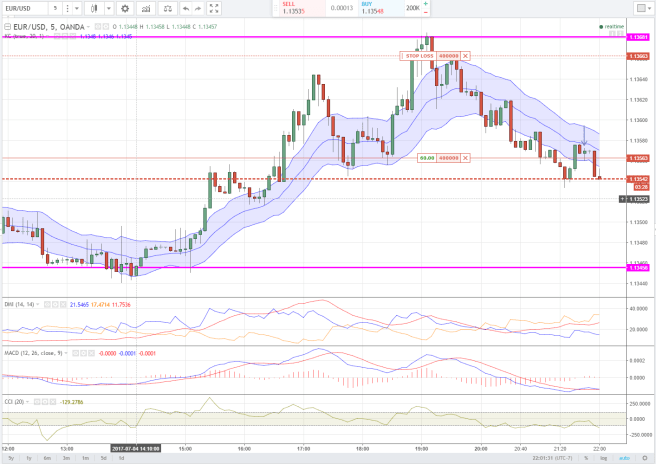Toggle percent scale at bottom right

pos(587,458)
